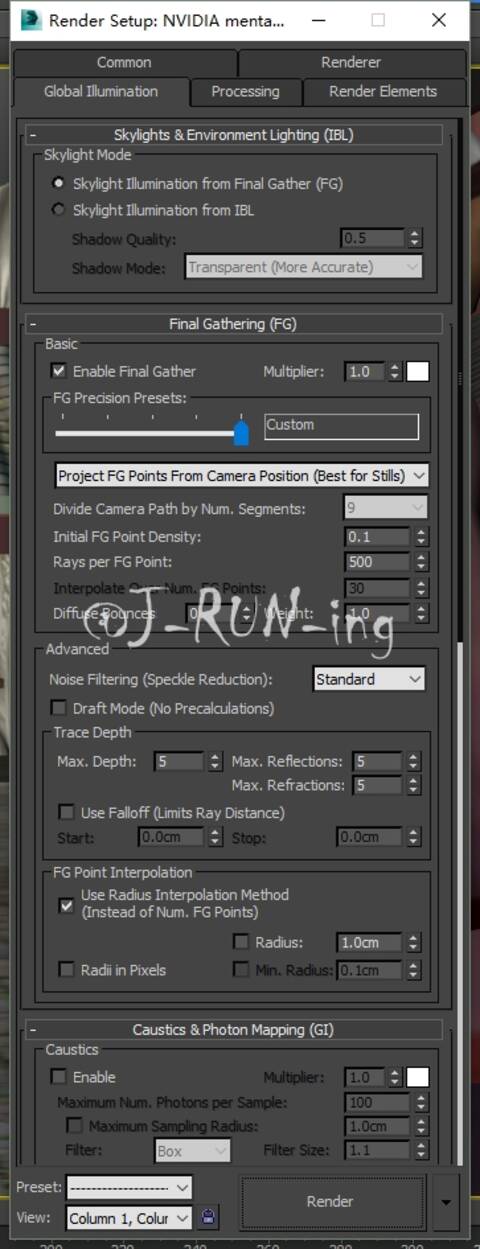Enable Caustics checkbox

click(60, 1077)
